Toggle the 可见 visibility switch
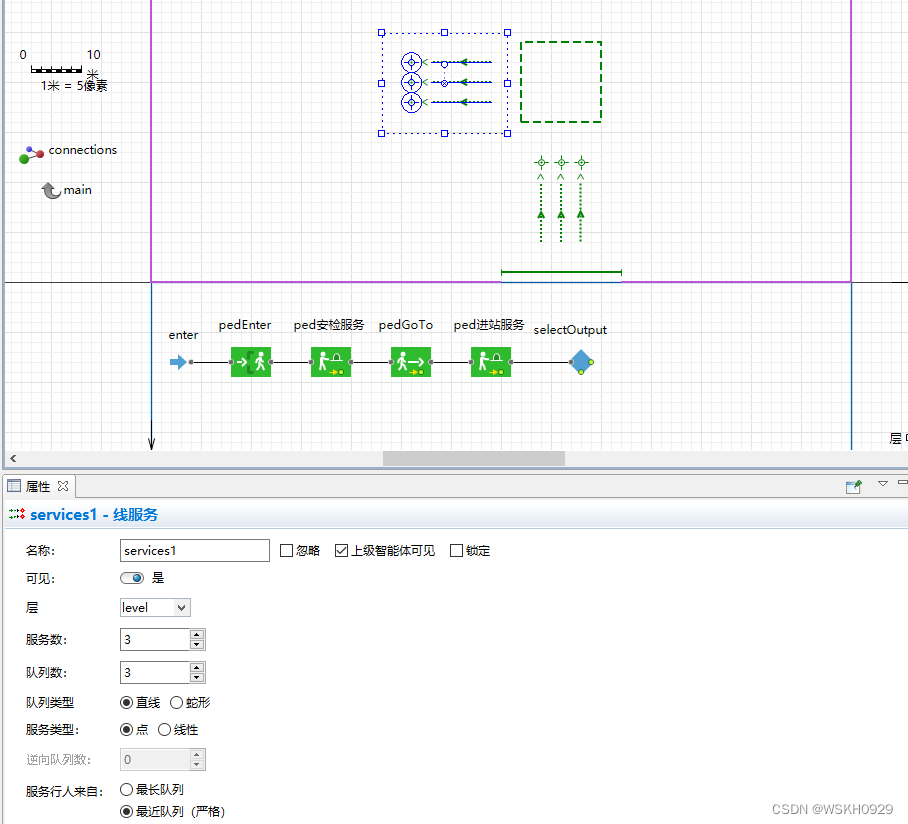 coord(132,578)
